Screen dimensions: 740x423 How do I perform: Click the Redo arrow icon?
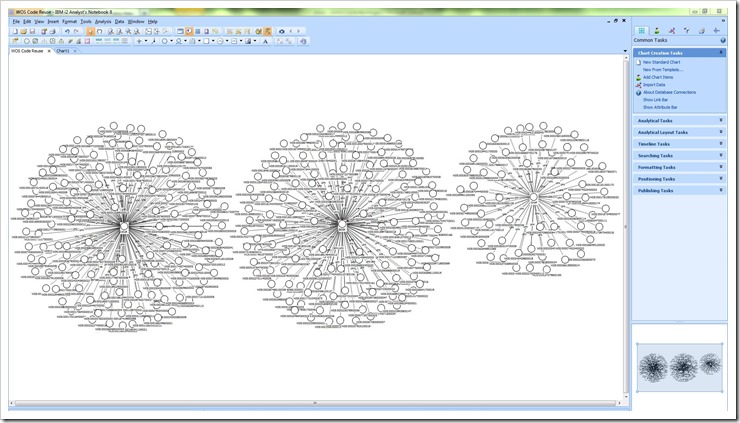(x=76, y=32)
